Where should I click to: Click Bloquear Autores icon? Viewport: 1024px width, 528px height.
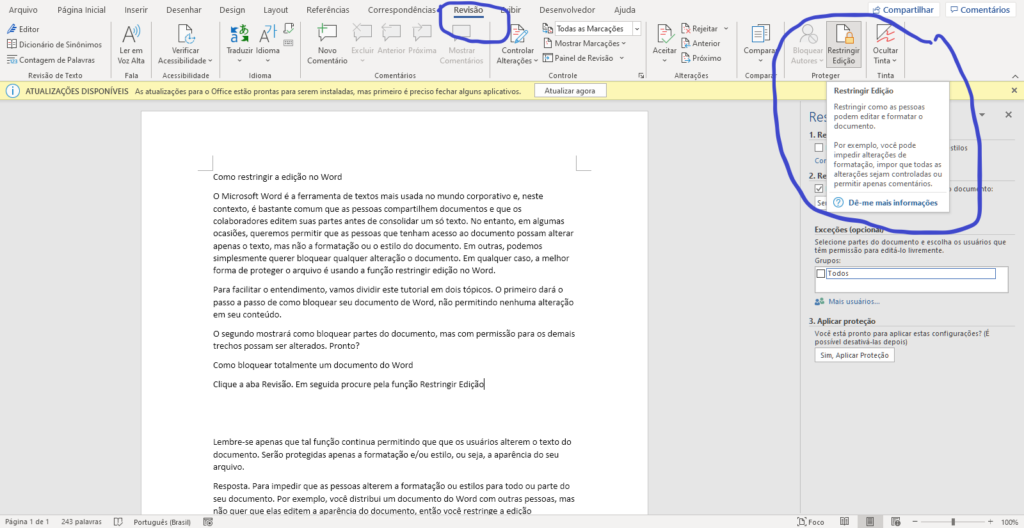tap(808, 33)
